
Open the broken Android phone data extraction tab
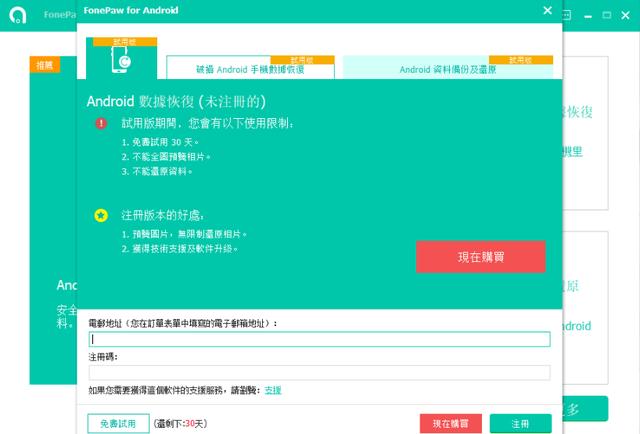point(250,67)
